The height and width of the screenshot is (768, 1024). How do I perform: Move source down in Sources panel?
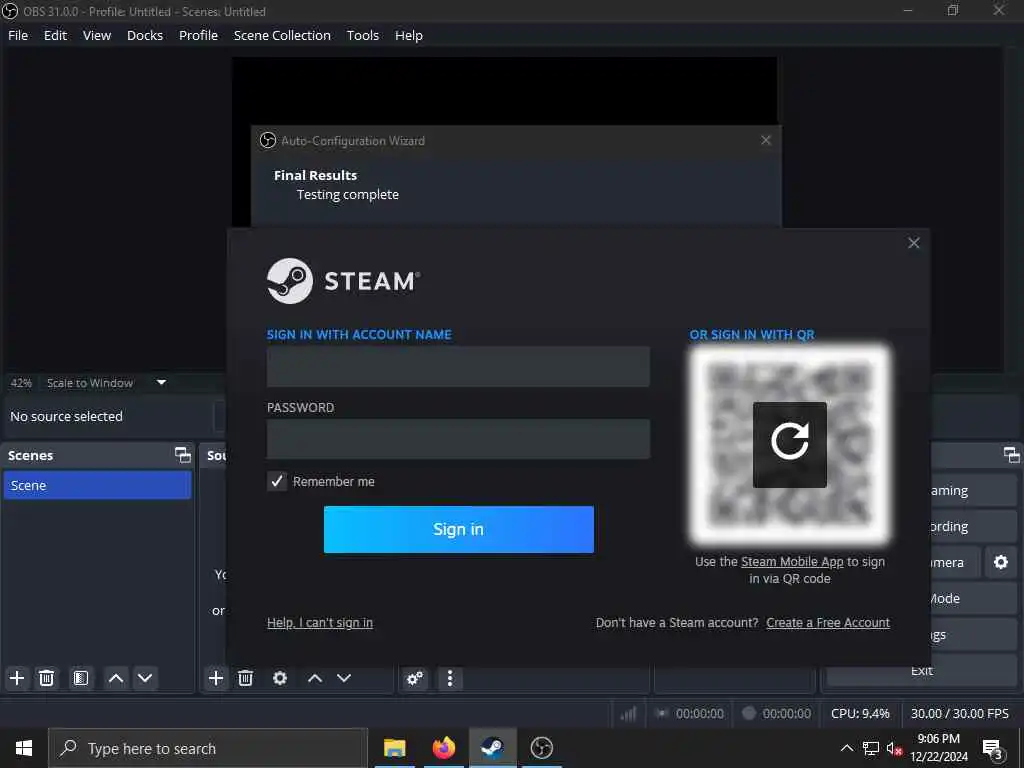(344, 678)
